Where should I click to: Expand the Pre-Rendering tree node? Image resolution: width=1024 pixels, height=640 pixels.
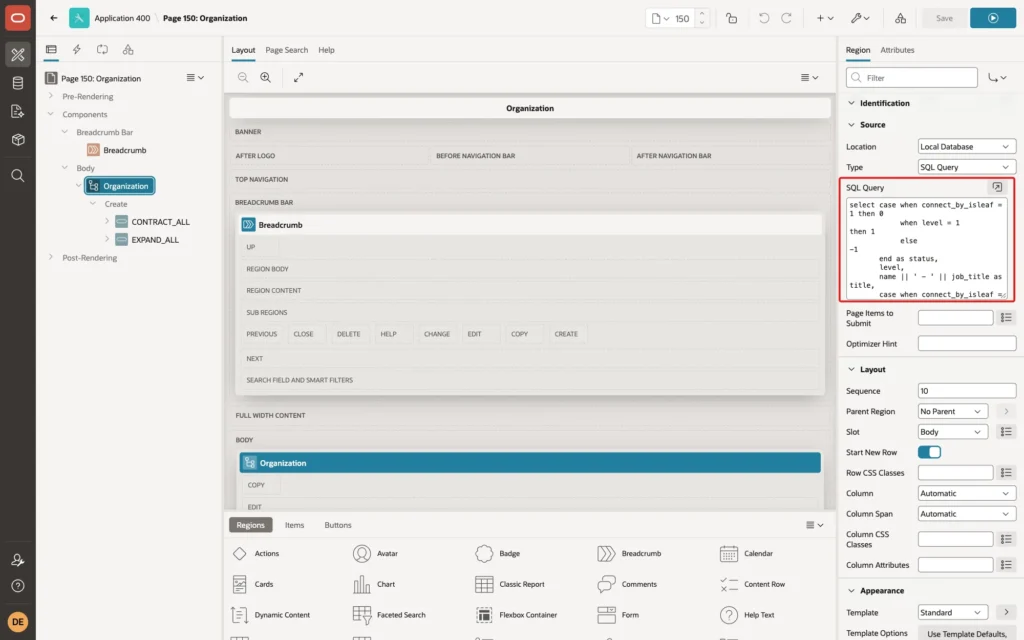(x=51, y=96)
